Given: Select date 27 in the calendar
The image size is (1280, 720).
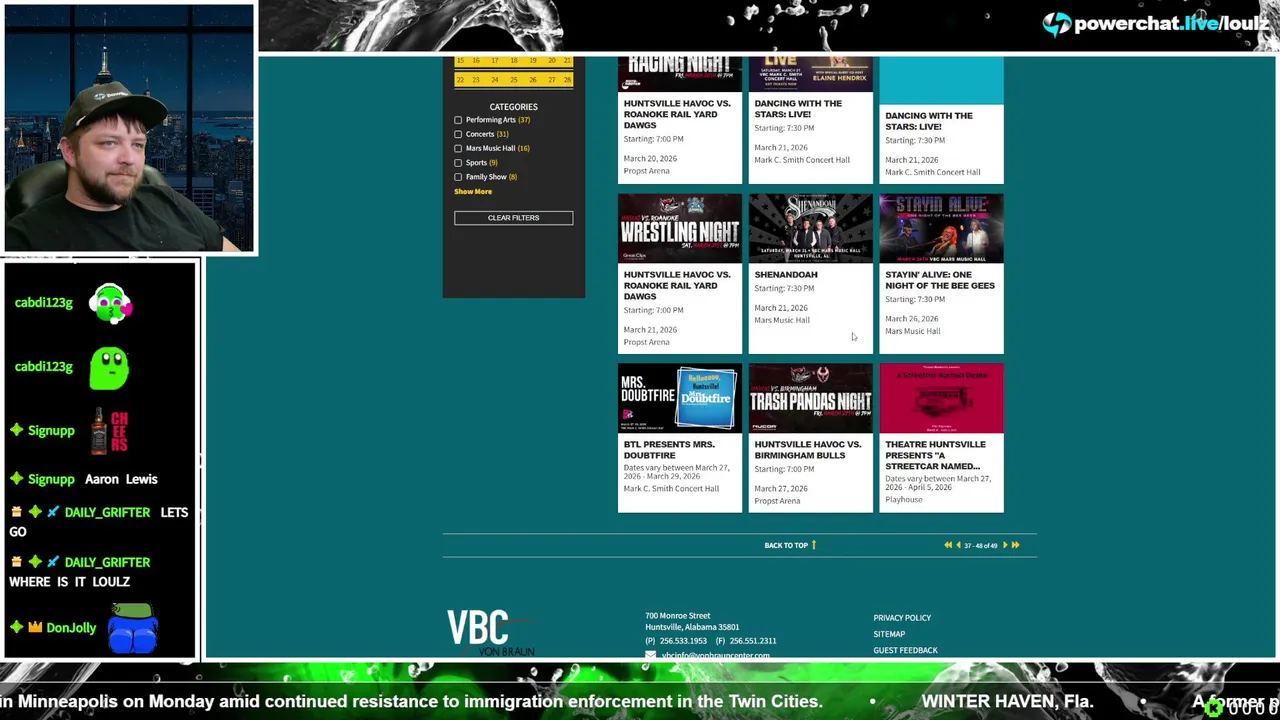Looking at the screenshot, I should point(550,80).
